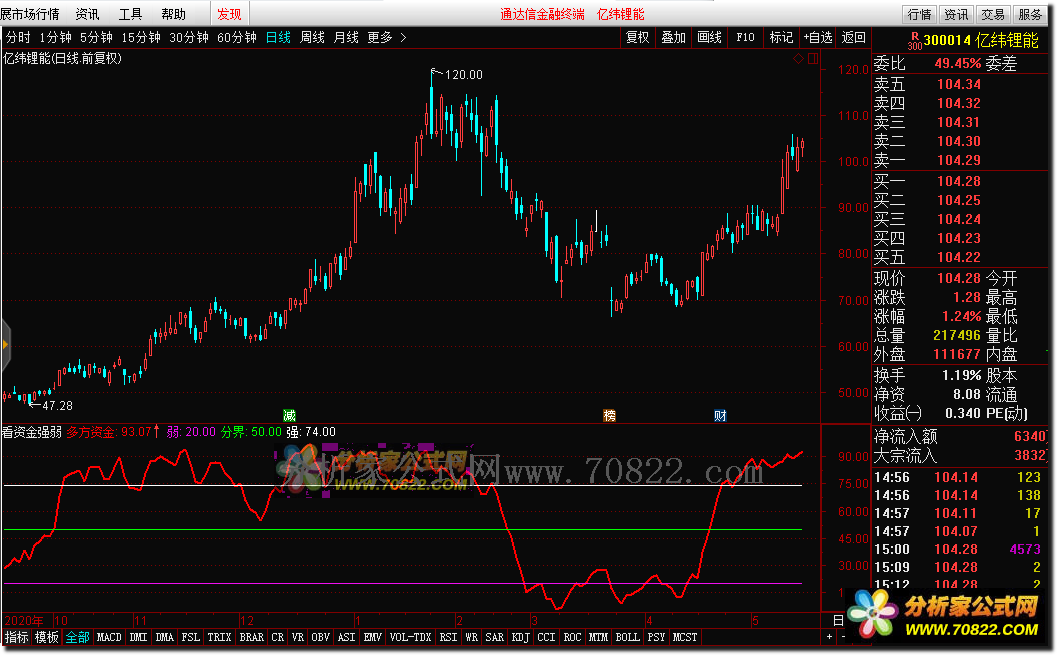This screenshot has width=1058, height=655.
Task: Select the VOL-TDX indicator
Action: click(410, 637)
